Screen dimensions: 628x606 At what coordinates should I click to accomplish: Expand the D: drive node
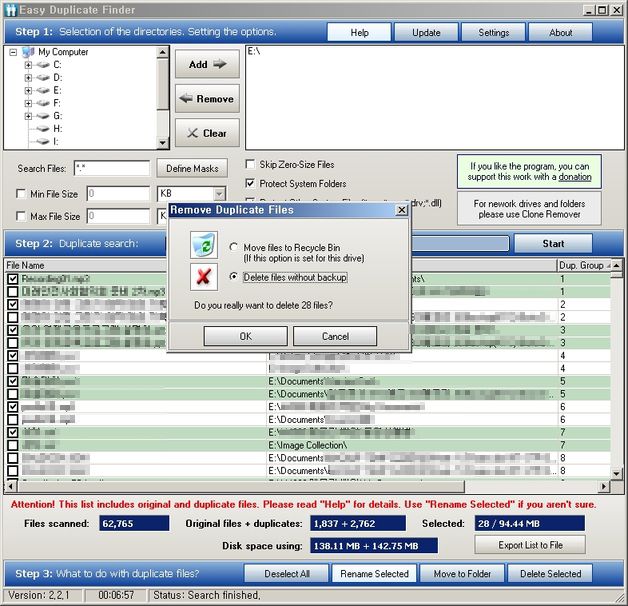(x=28, y=78)
